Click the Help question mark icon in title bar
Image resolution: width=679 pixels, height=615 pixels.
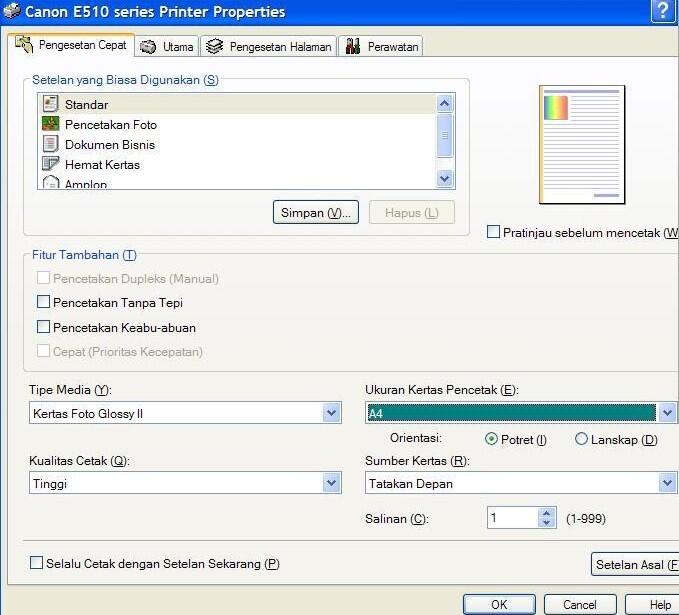click(663, 11)
